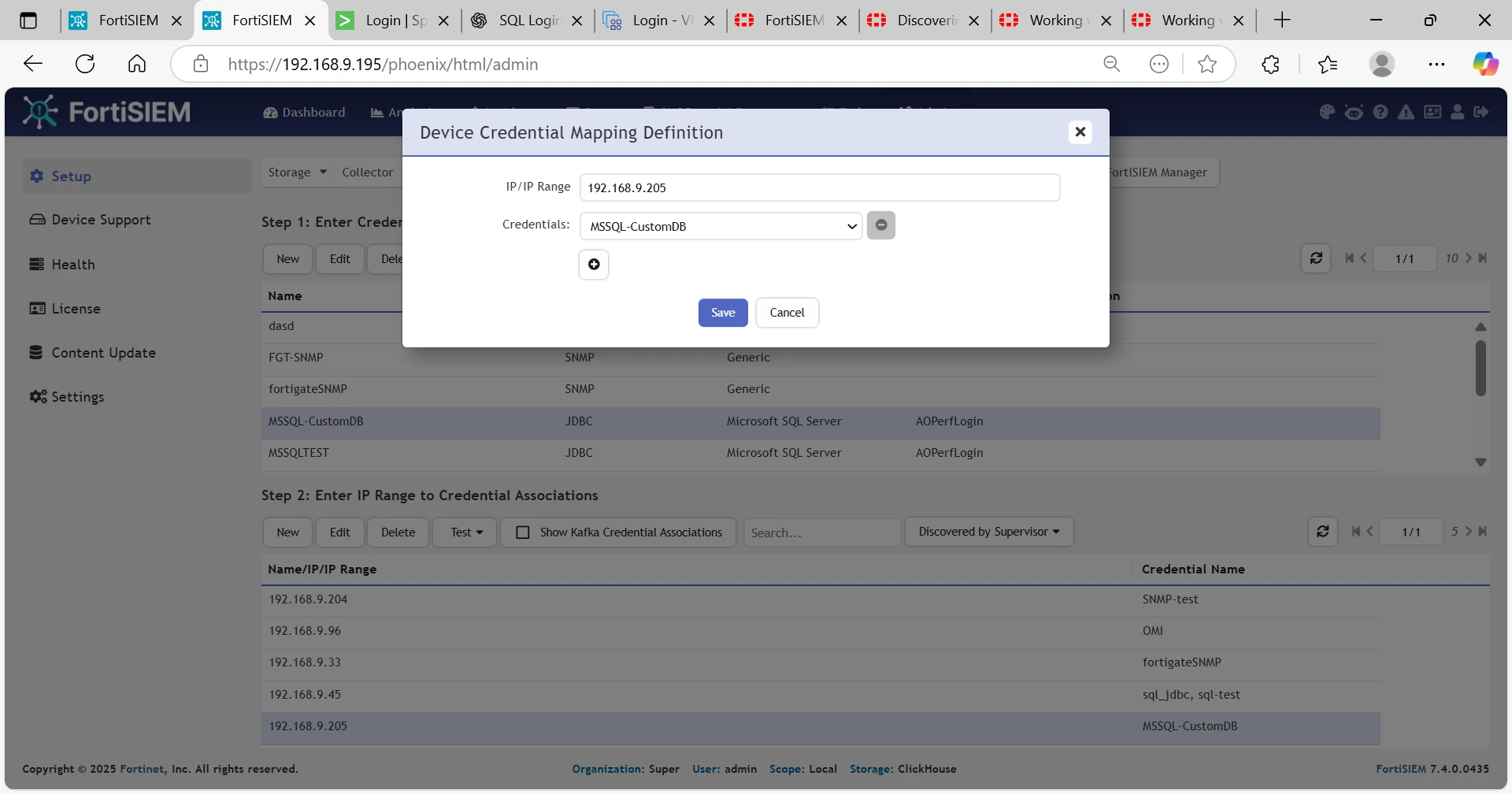
Task: Toggle Show Kafka Credential Associations checkbox
Action: pyautogui.click(x=522, y=532)
